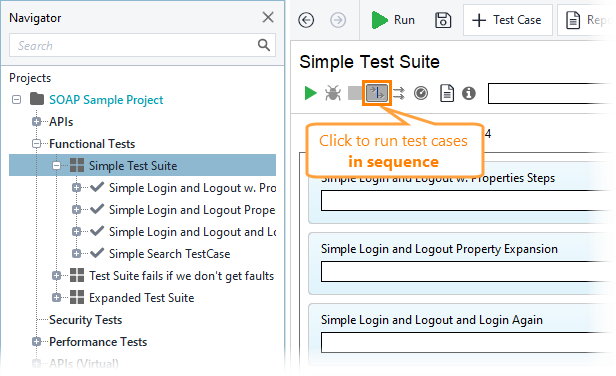Select Security Tests in the tree
Viewport: 616px width, 376px height.
pos(86,320)
